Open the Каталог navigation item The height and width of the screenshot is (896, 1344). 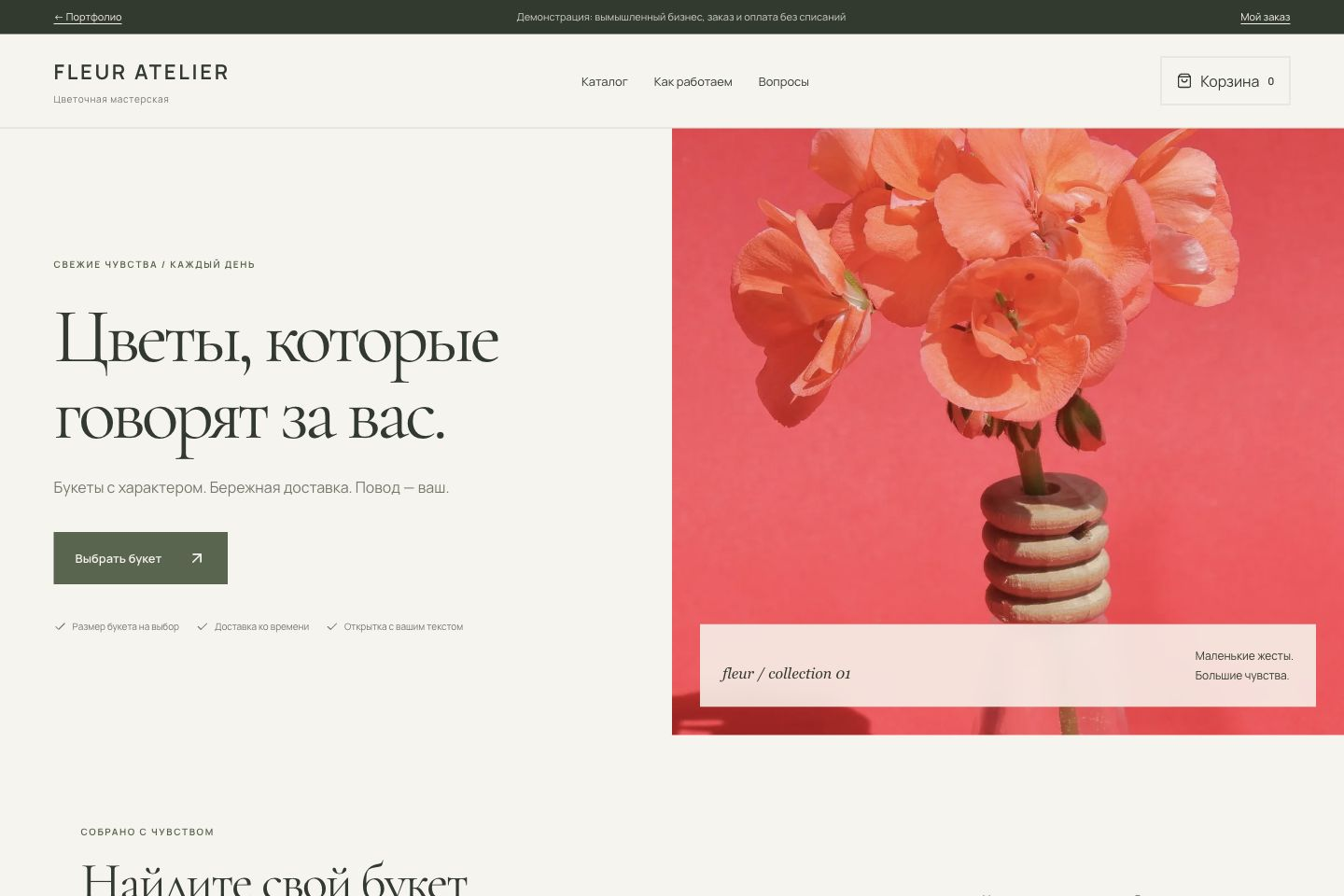click(604, 81)
